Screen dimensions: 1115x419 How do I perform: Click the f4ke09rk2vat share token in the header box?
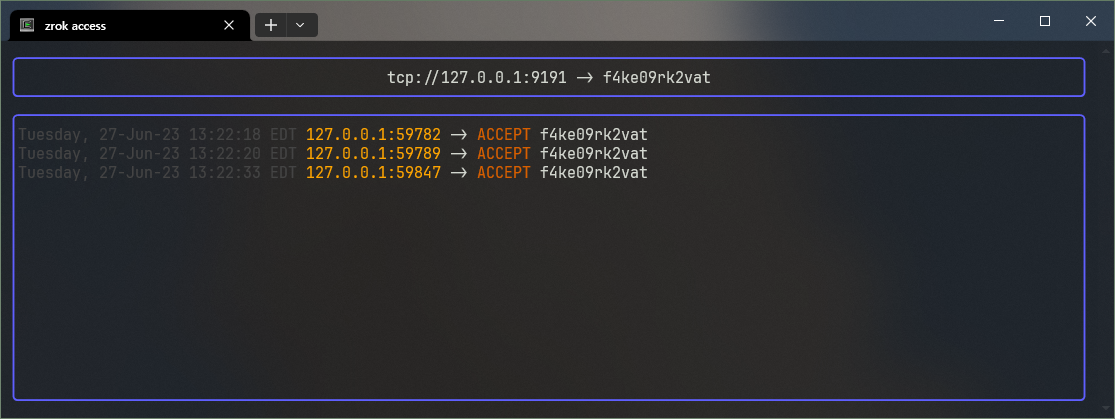pos(657,77)
